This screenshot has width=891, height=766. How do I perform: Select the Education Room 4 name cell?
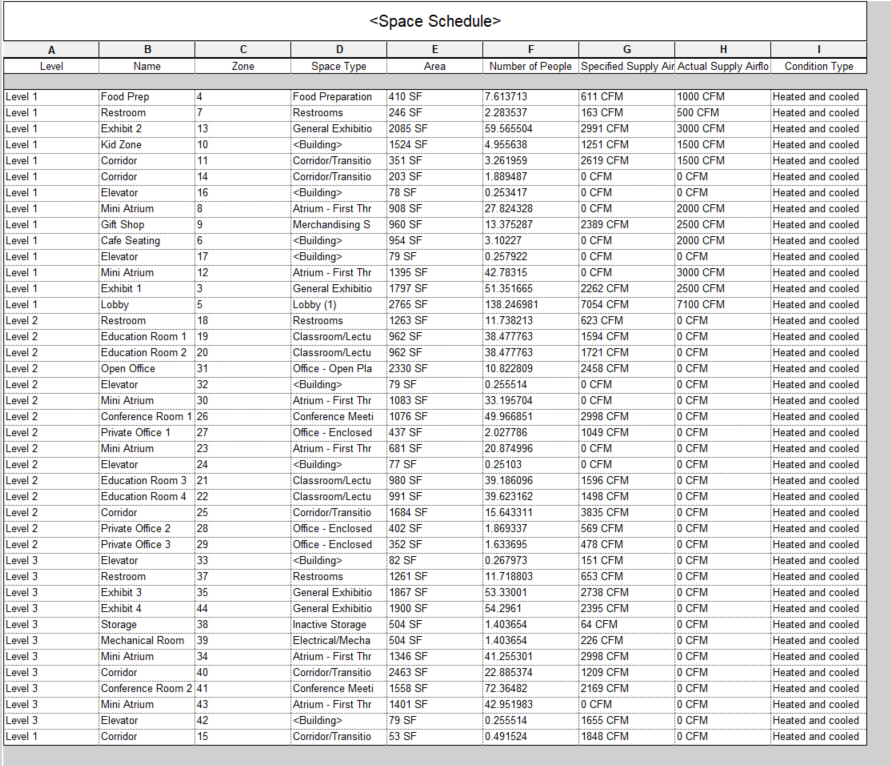coord(147,496)
